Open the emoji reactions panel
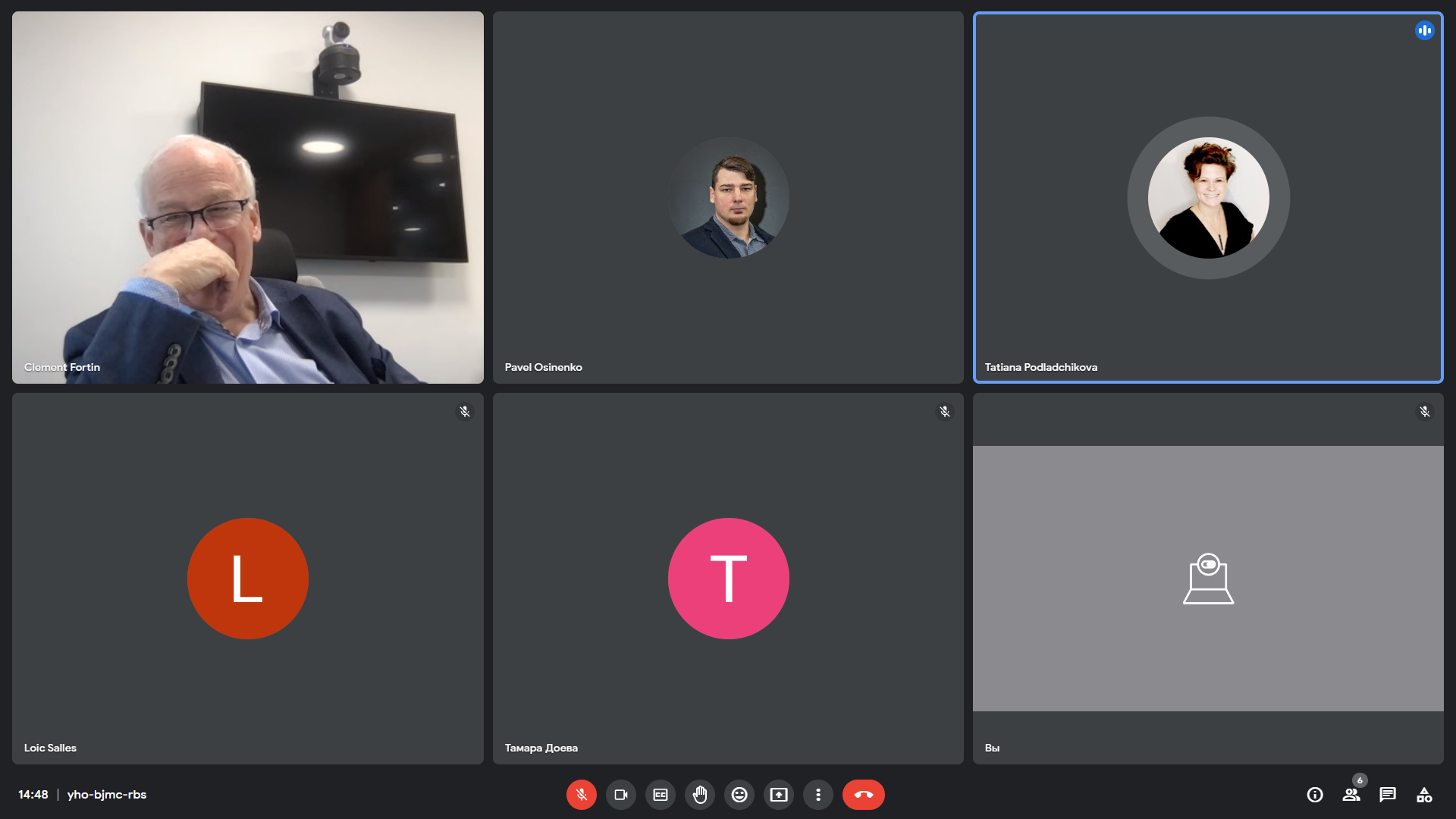The image size is (1456, 819). 739,795
